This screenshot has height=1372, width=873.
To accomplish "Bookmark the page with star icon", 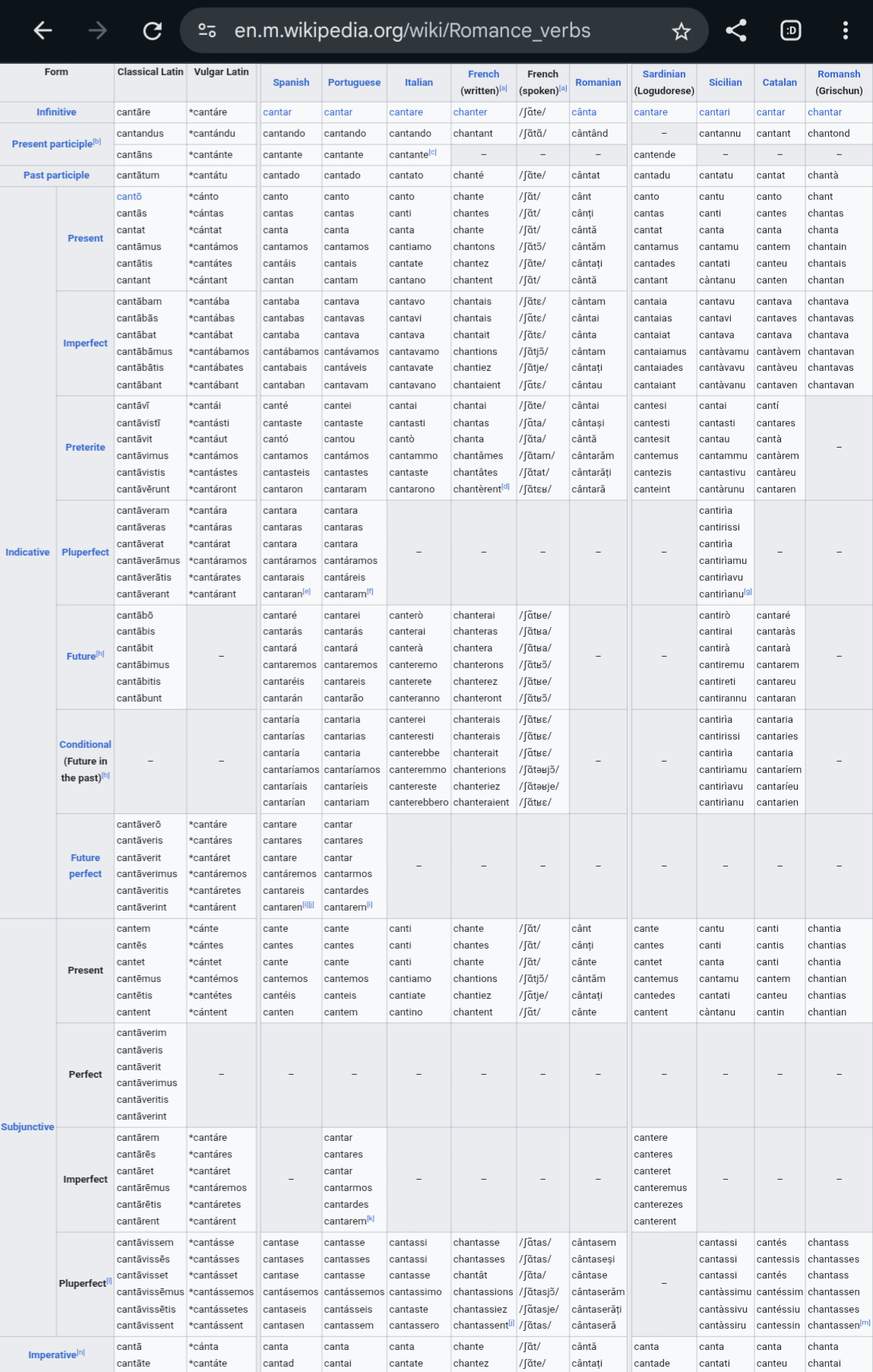I will (681, 31).
